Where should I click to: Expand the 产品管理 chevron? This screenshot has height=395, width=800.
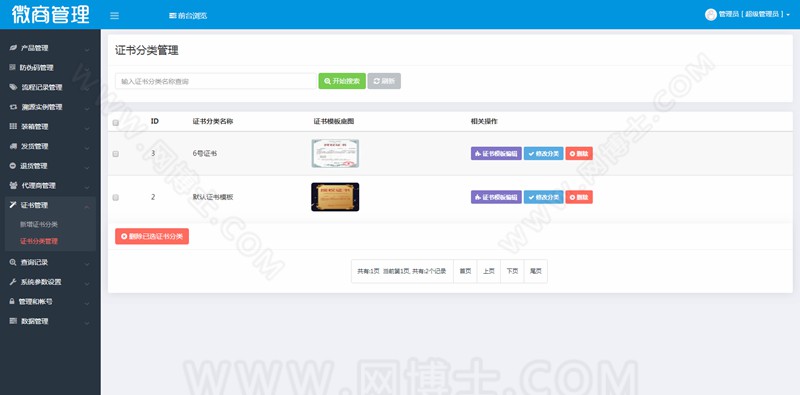click(x=87, y=50)
